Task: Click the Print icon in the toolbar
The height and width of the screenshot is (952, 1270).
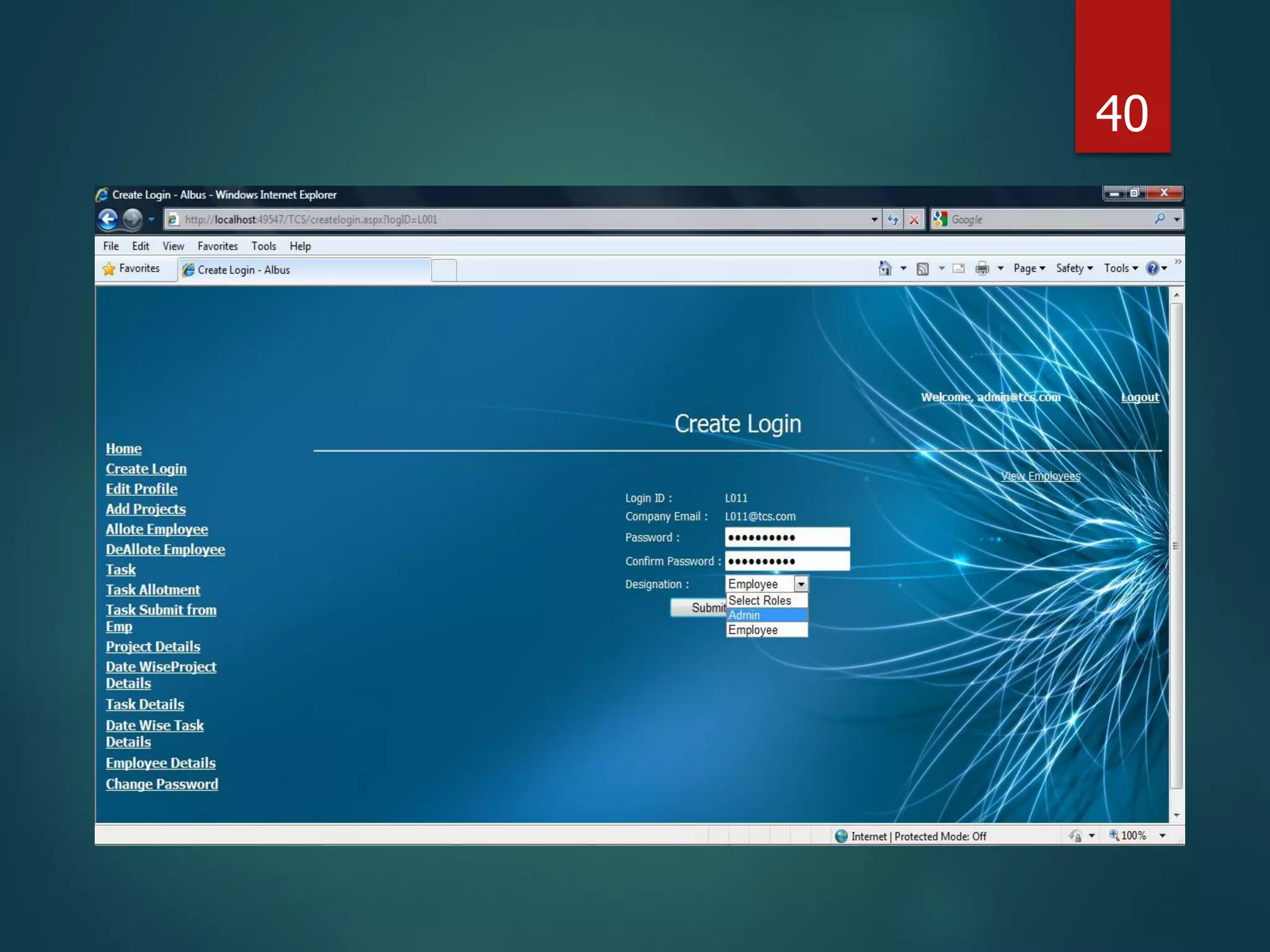Action: pyautogui.click(x=982, y=268)
